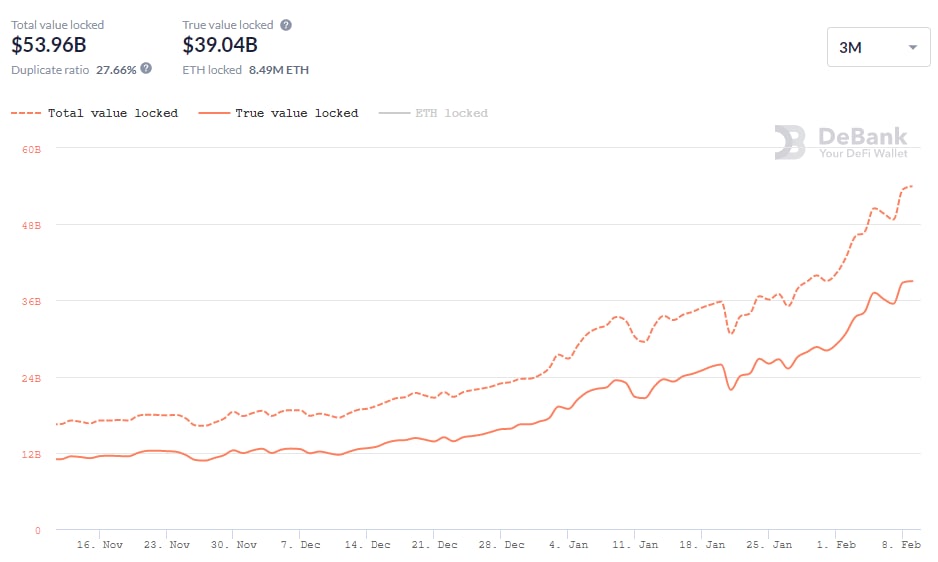Click the Total value locked heading above $53.96B
This screenshot has height=562, width=938.
(x=57, y=25)
